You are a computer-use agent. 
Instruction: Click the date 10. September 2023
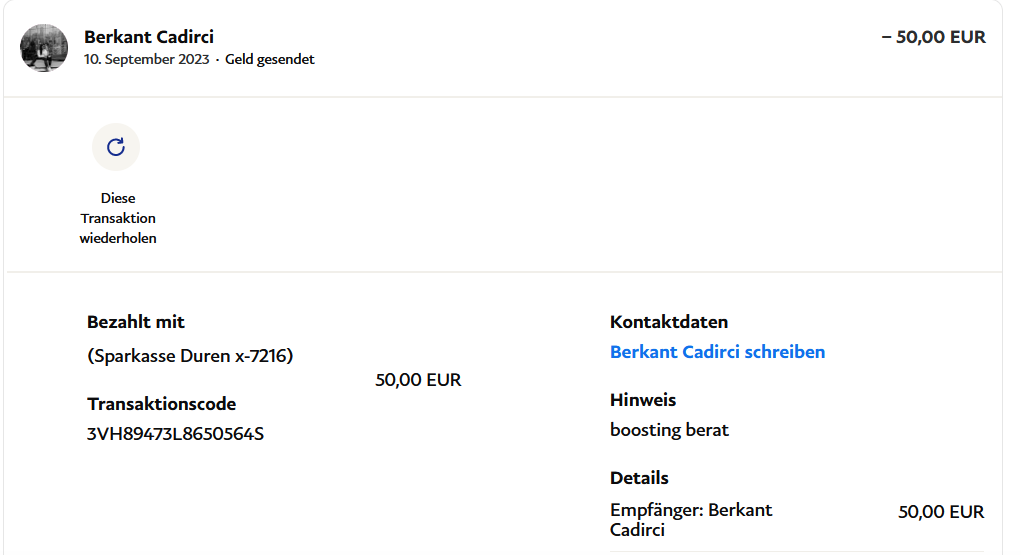point(147,59)
